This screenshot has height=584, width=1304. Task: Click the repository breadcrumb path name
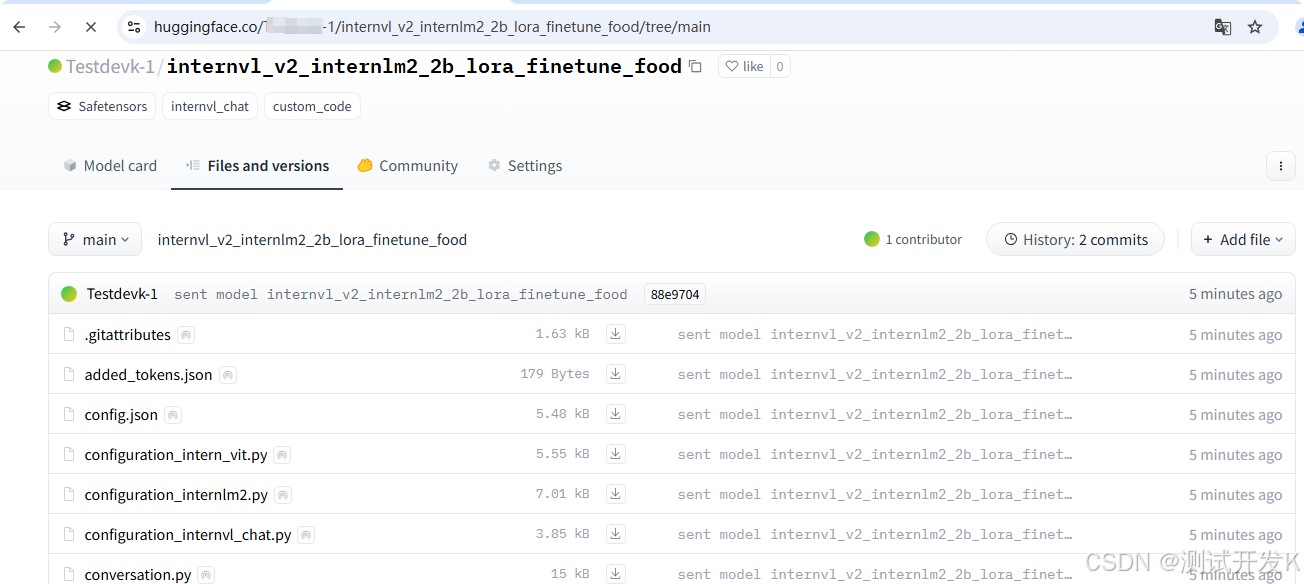click(312, 240)
